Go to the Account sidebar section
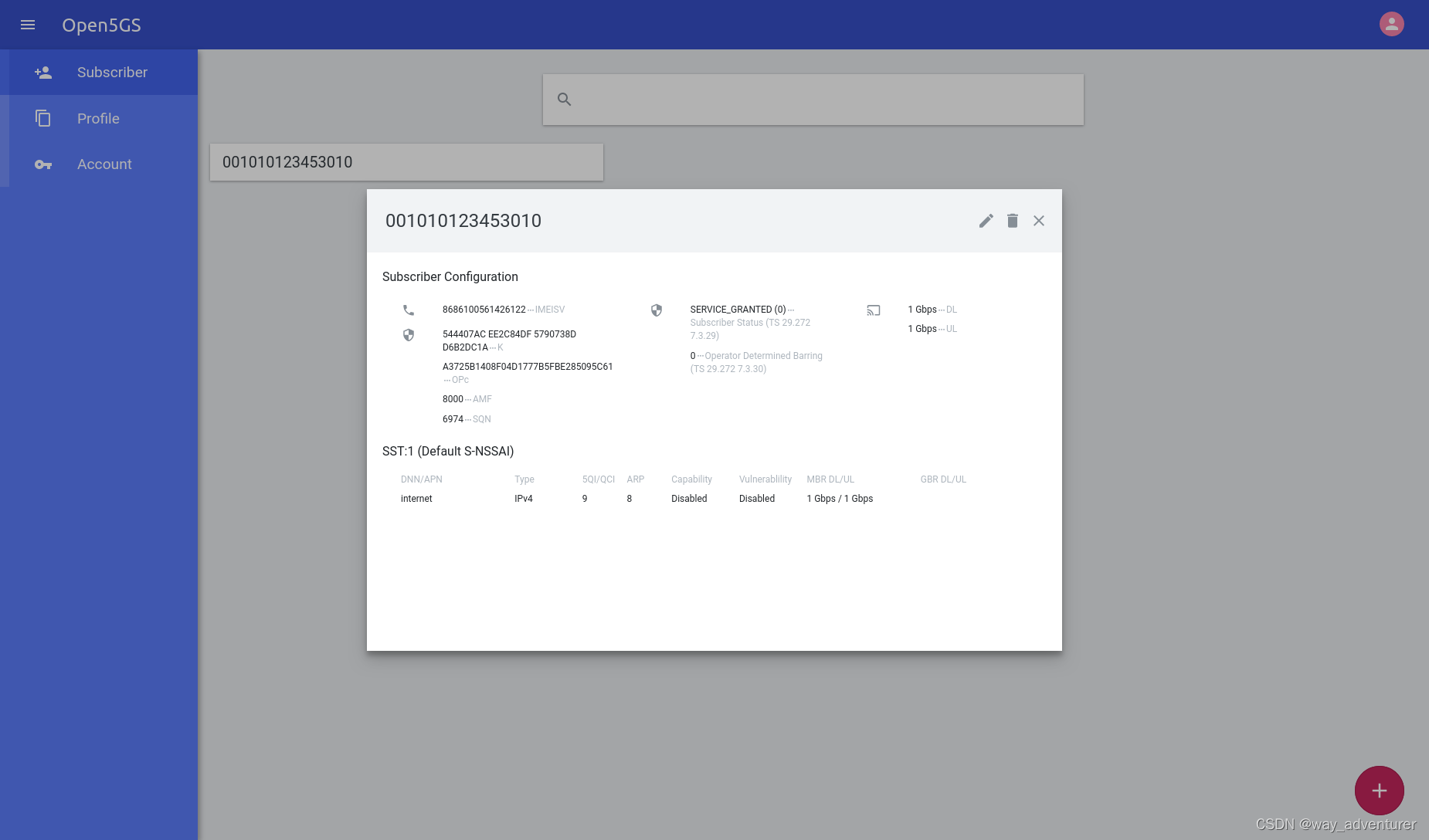1429x840 pixels. 99,164
